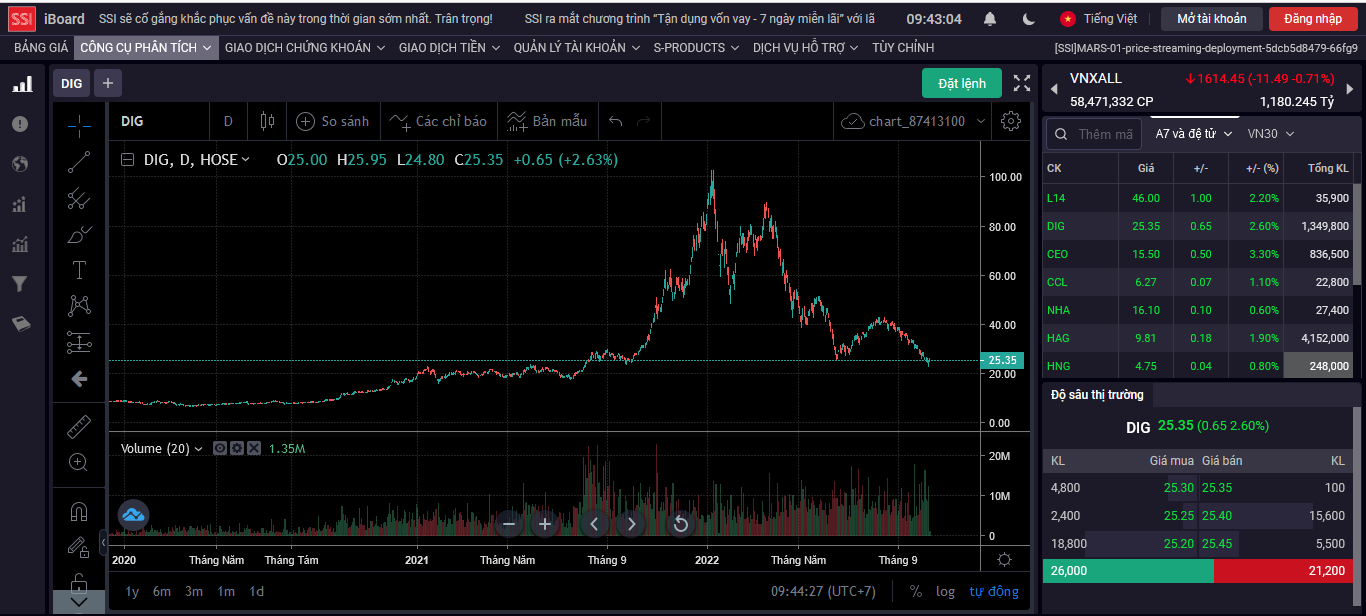Toggle log scale
1366x616 pixels.
coord(945,591)
